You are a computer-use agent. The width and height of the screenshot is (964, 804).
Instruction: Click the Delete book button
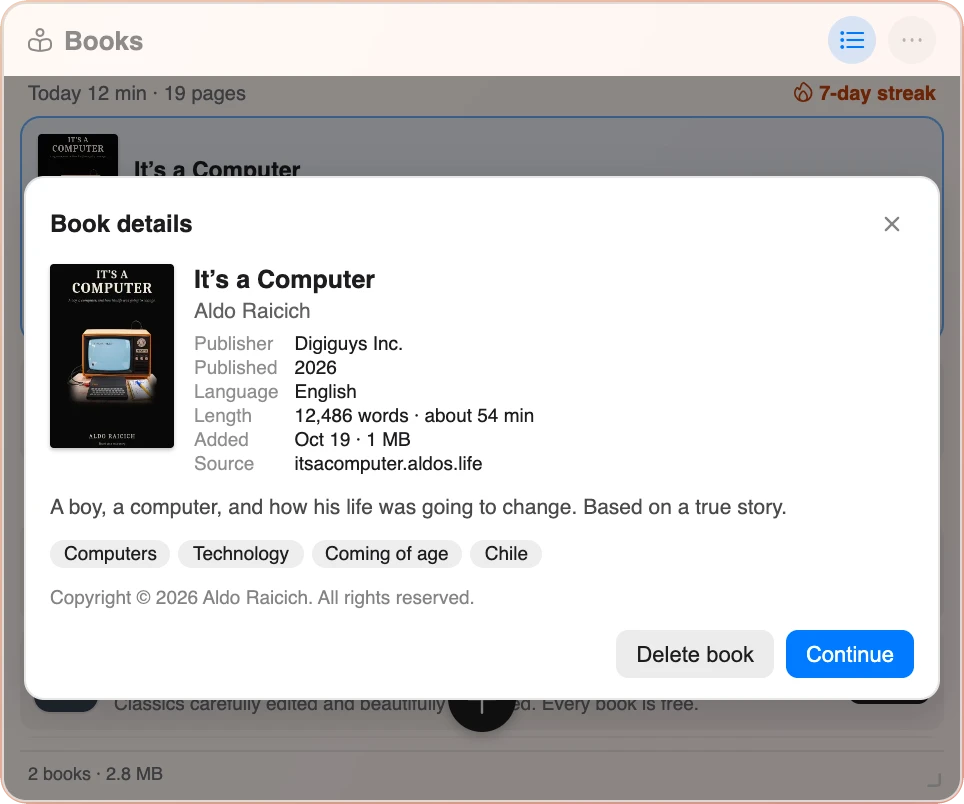tap(694, 654)
